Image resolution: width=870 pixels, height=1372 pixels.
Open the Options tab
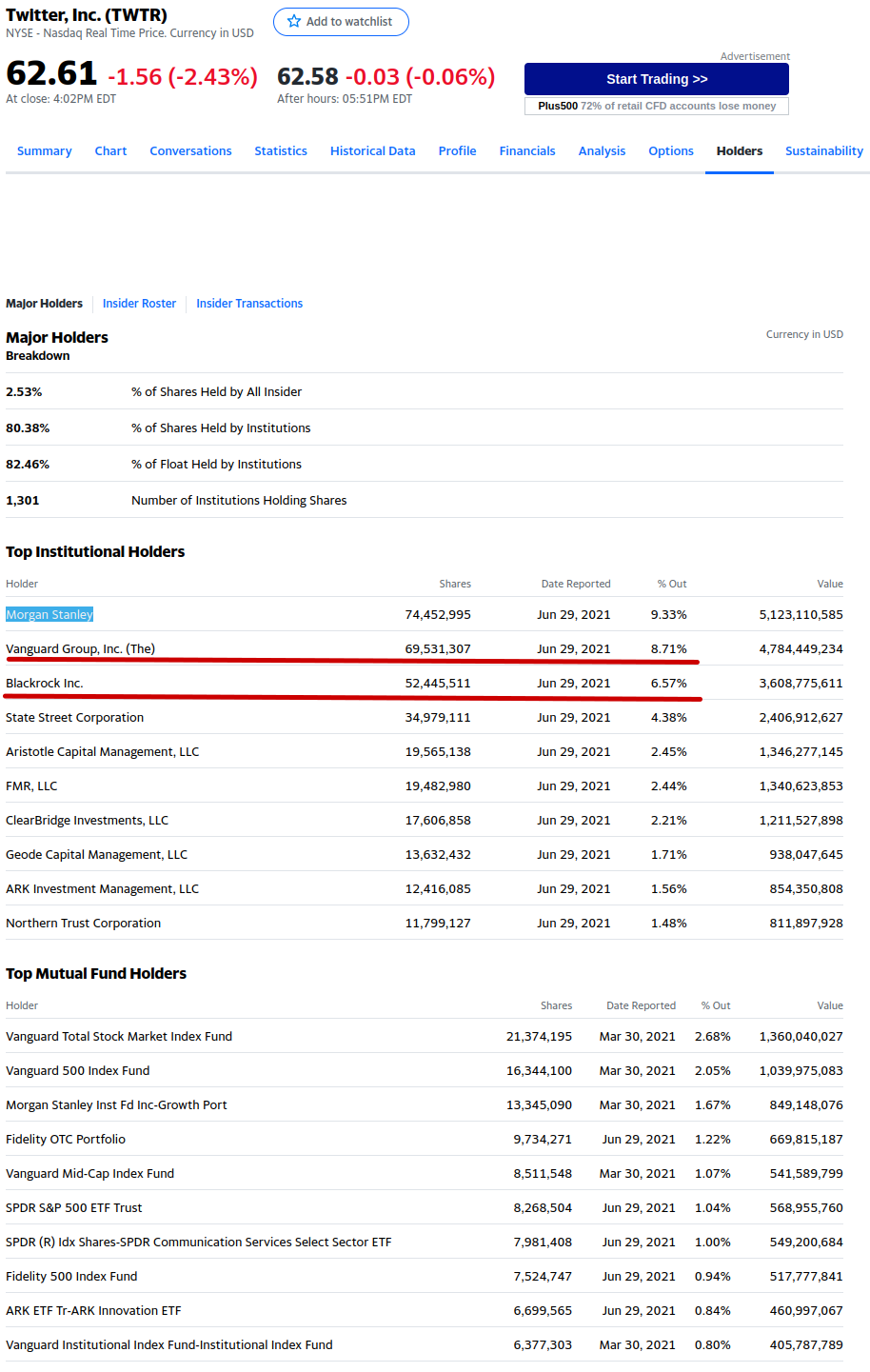pos(671,151)
